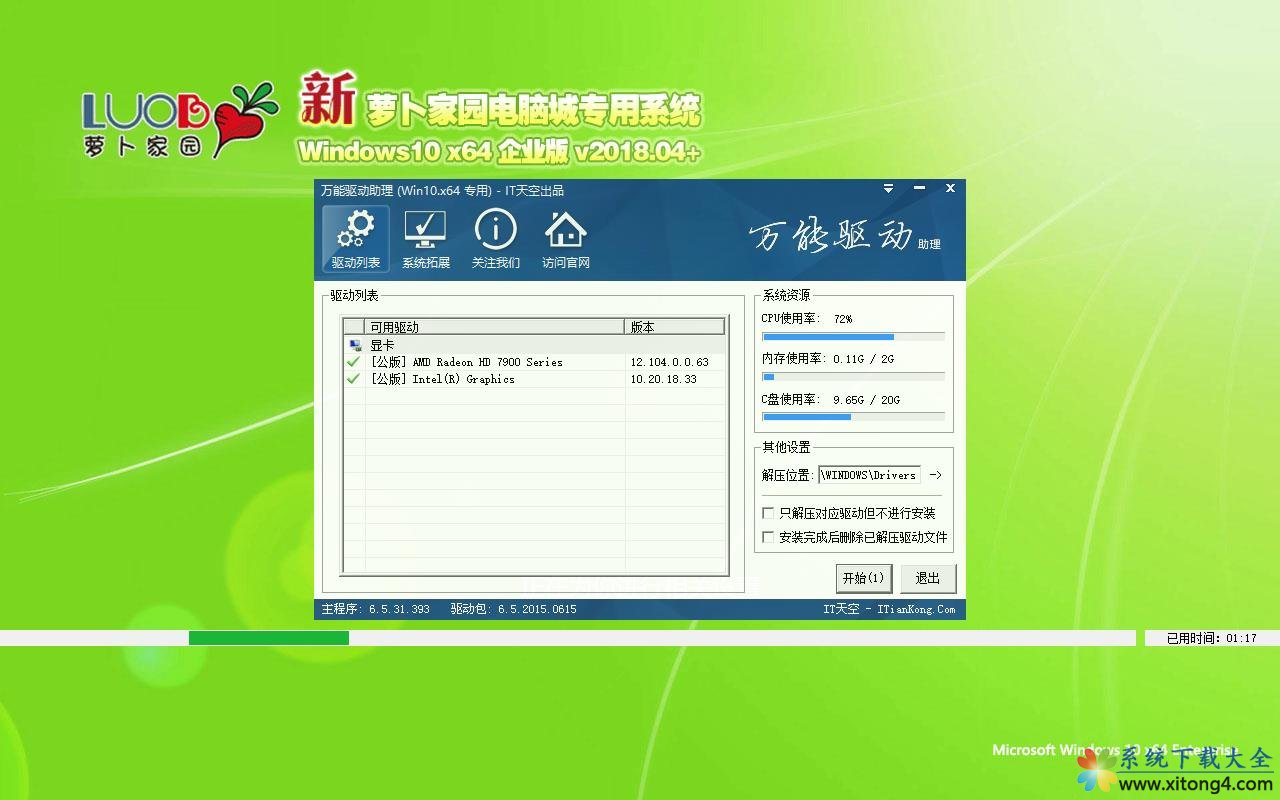
Task: Select the [公版] Intel(R) Graphics row
Action: 534,379
